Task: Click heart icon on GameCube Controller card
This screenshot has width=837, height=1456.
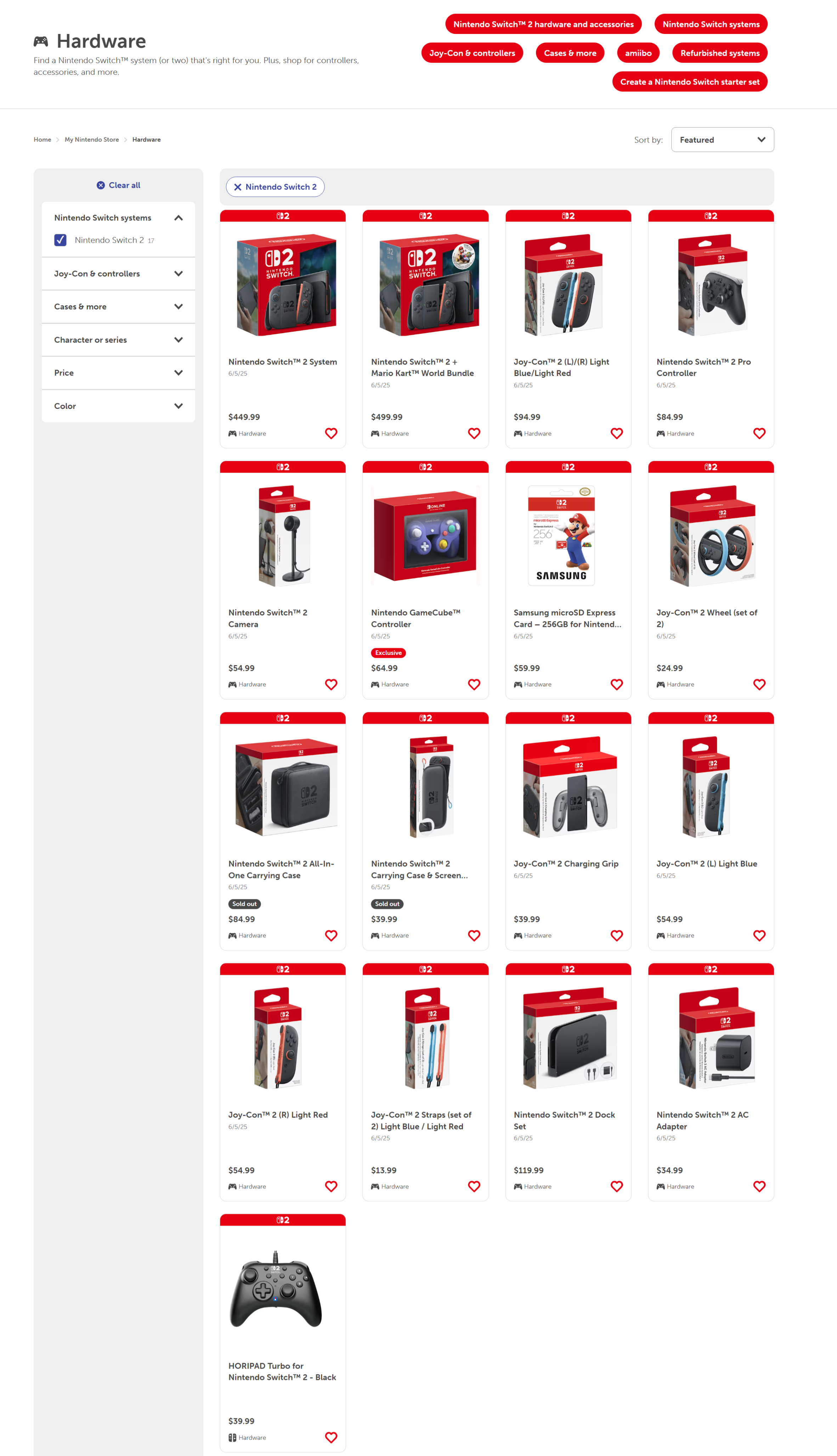Action: 474,684
